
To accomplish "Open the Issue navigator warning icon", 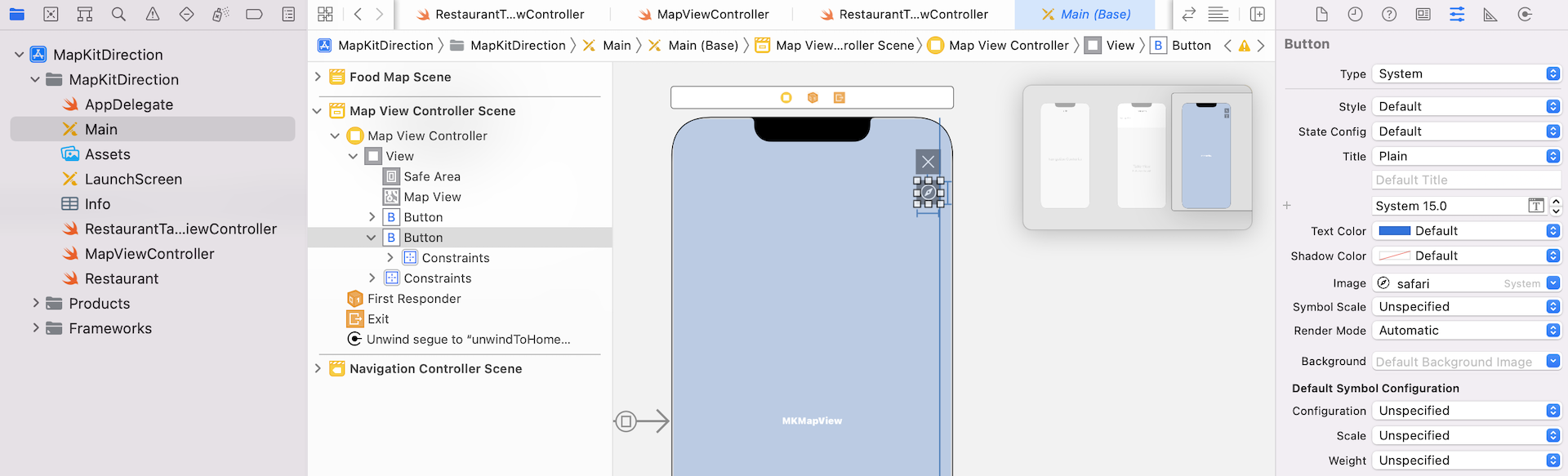I will coord(153,14).
